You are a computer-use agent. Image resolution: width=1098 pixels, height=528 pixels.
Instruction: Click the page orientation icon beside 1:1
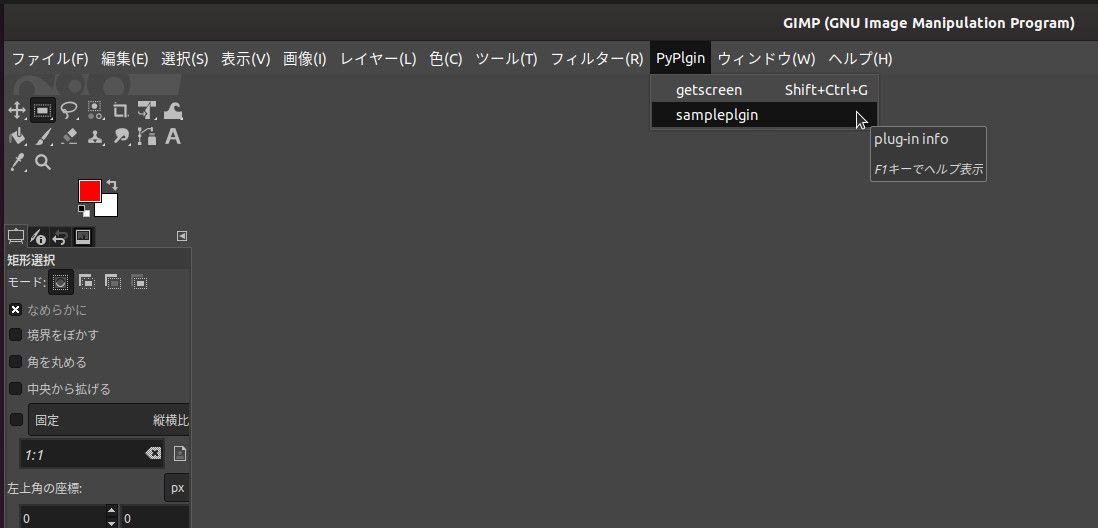pos(180,454)
